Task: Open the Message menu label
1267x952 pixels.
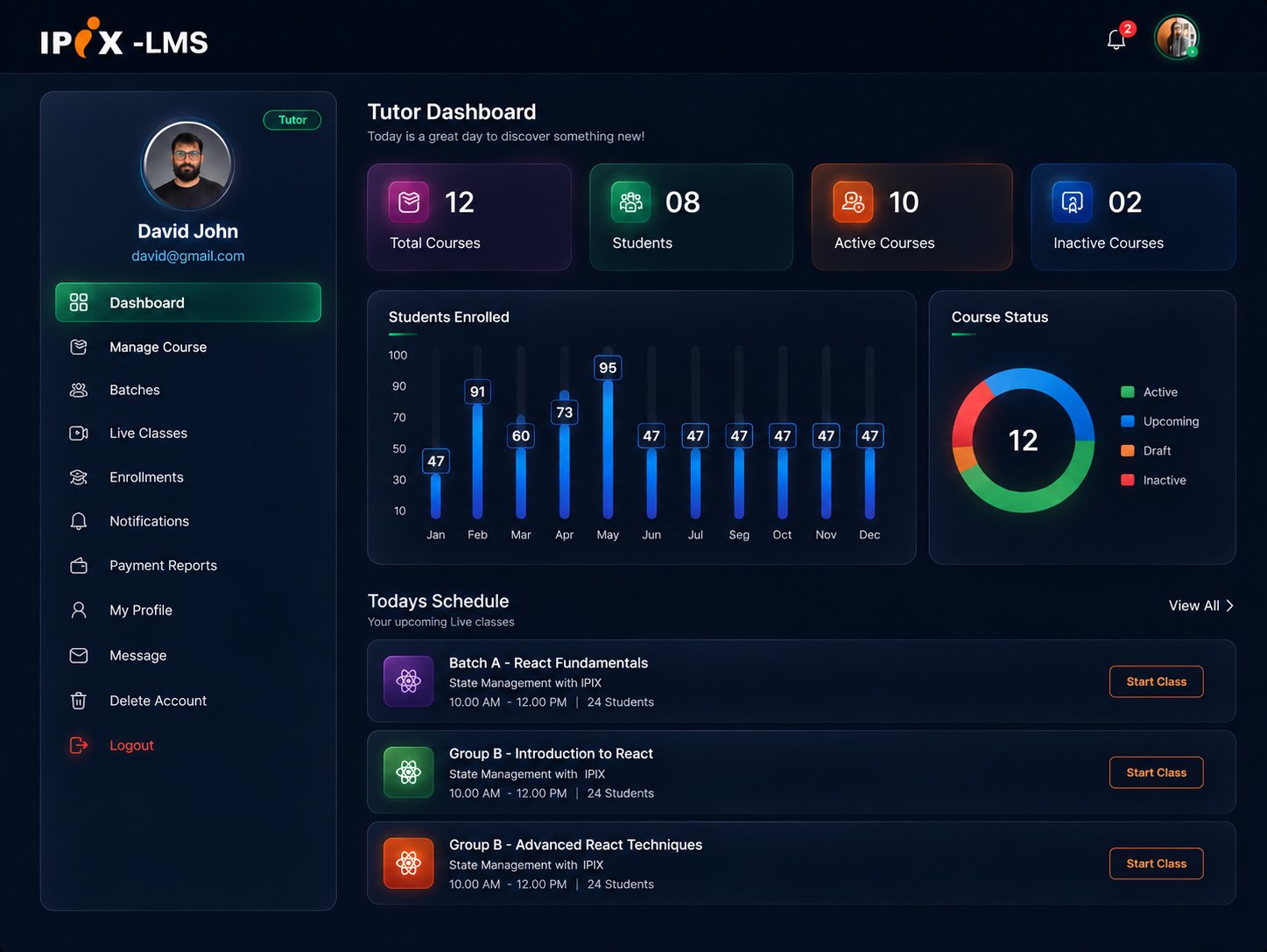Action: tap(137, 655)
